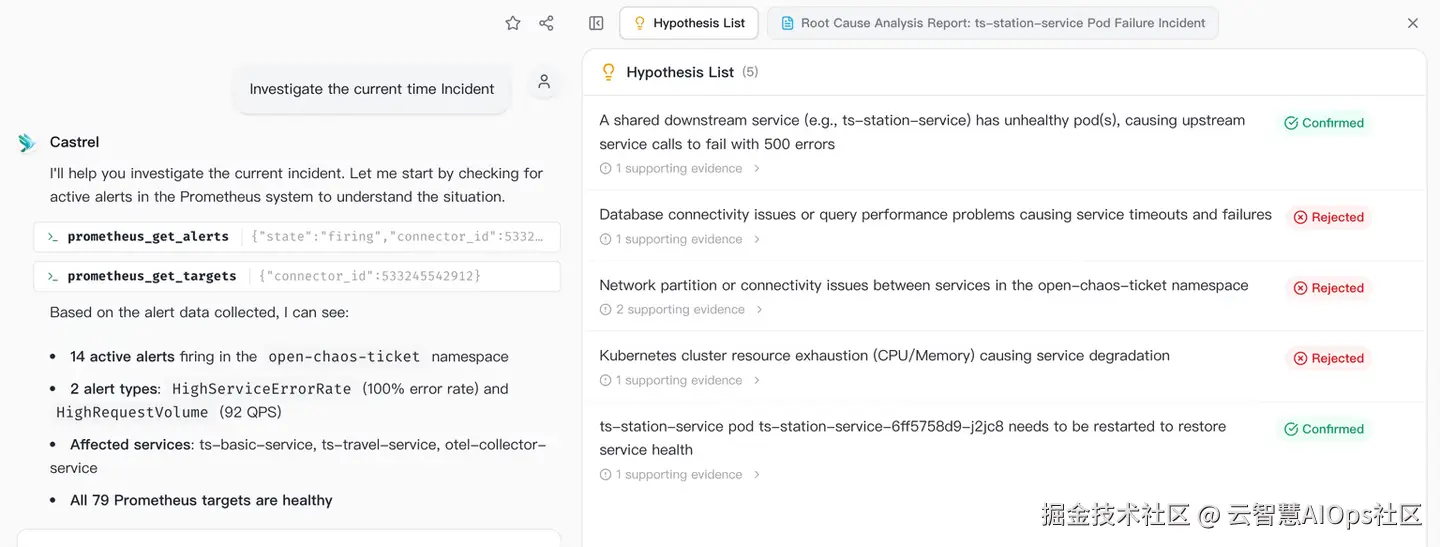Click the star favorite icon
The image size is (1440, 547).
(513, 23)
